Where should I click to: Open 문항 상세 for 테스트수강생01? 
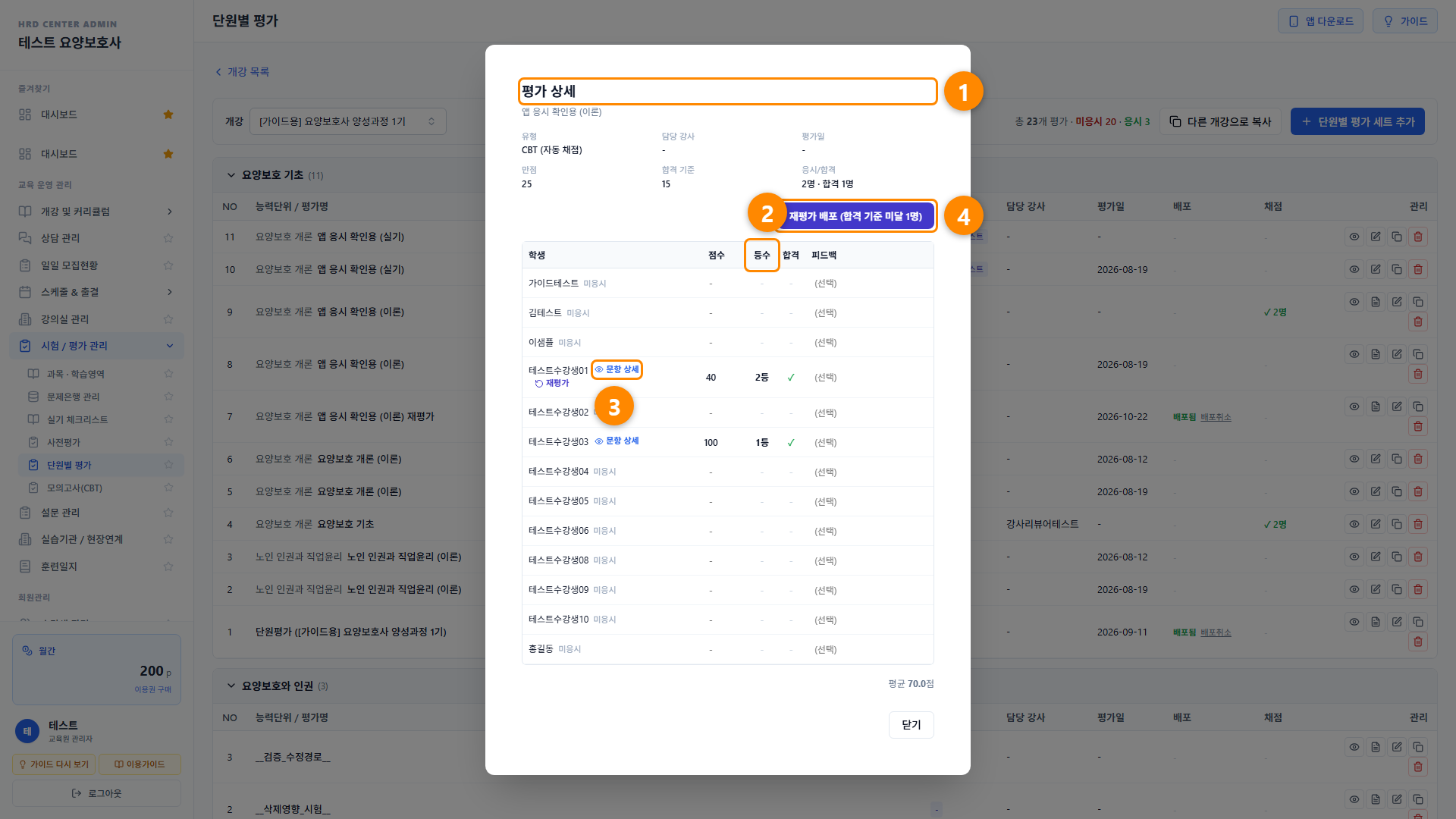[617, 369]
